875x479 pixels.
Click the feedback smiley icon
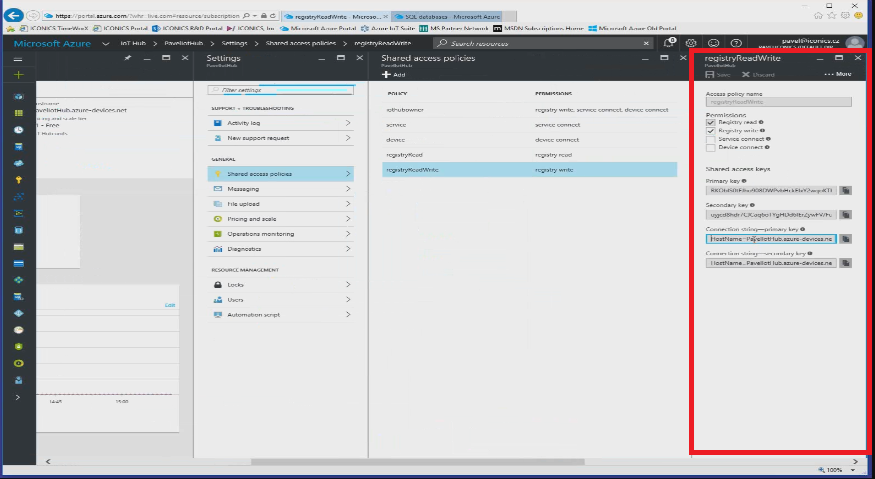tap(713, 43)
